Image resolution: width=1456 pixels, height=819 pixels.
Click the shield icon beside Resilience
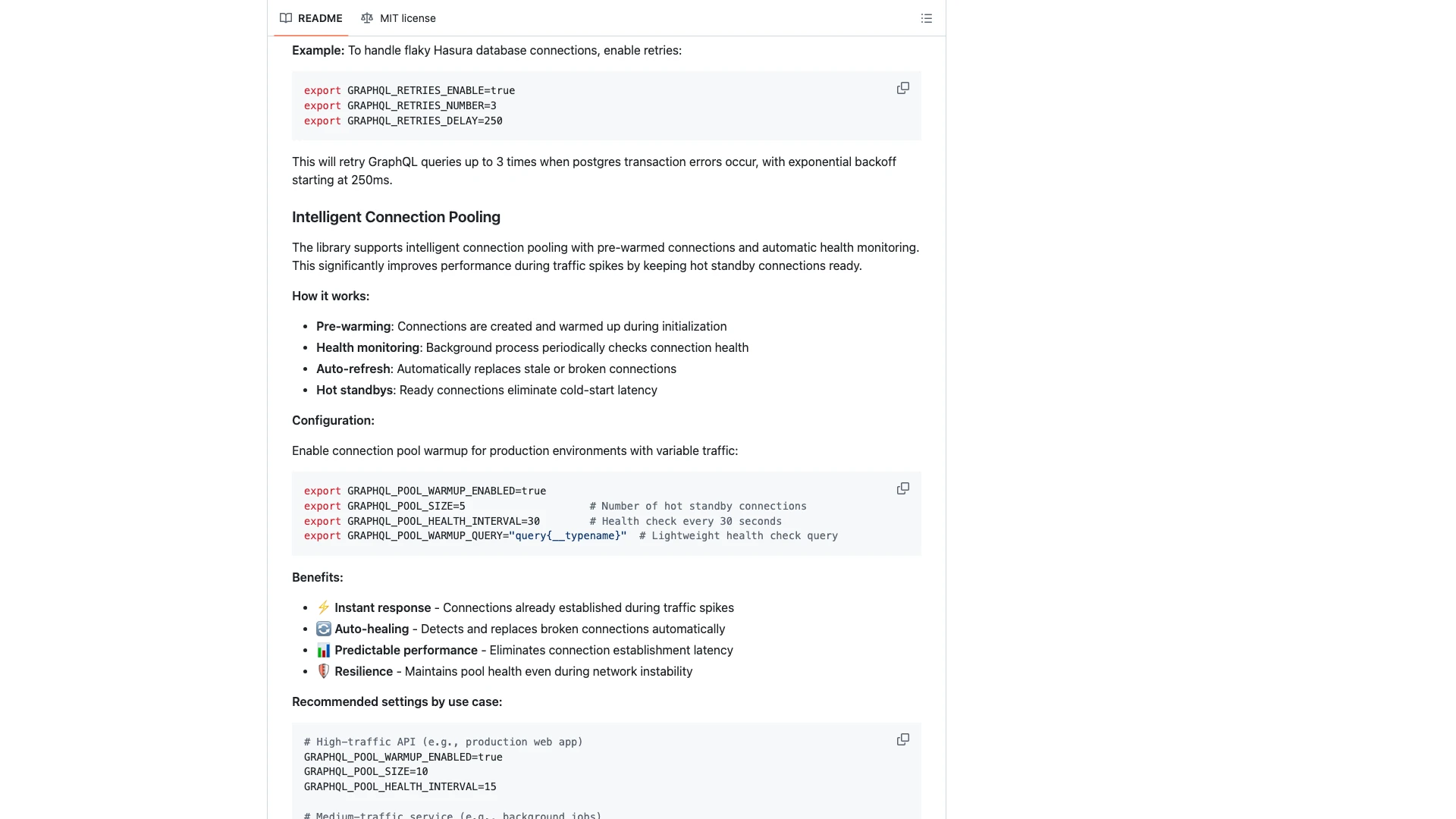click(323, 671)
